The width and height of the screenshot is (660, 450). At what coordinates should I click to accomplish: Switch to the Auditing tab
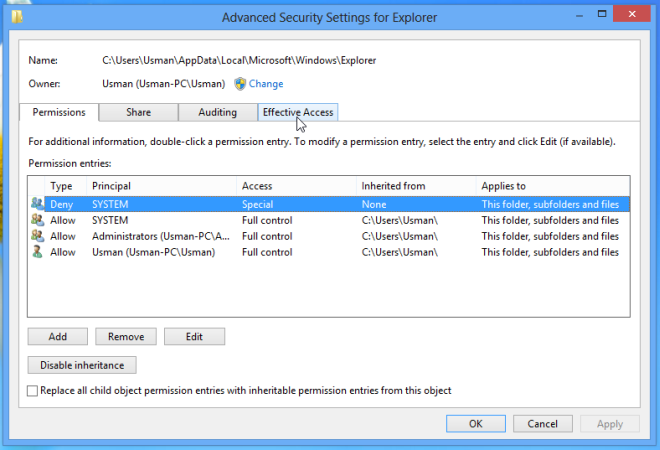(x=217, y=112)
